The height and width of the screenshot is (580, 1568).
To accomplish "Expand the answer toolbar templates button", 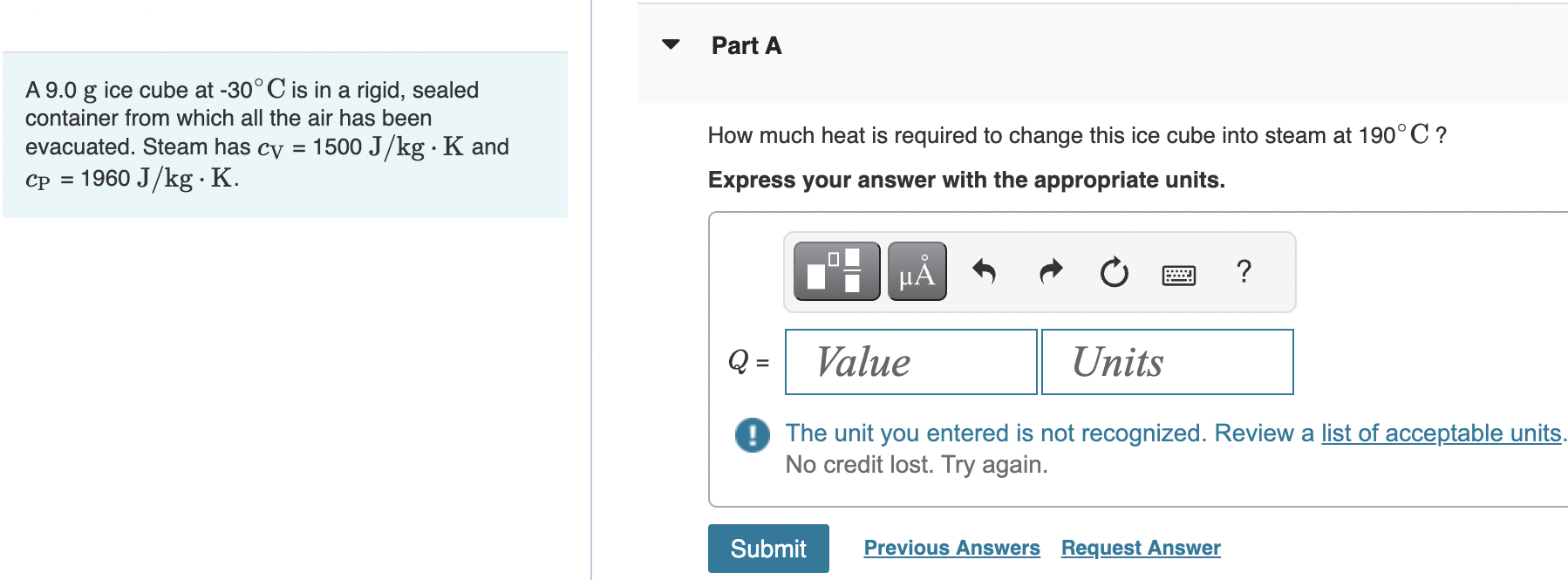I will pos(835,271).
